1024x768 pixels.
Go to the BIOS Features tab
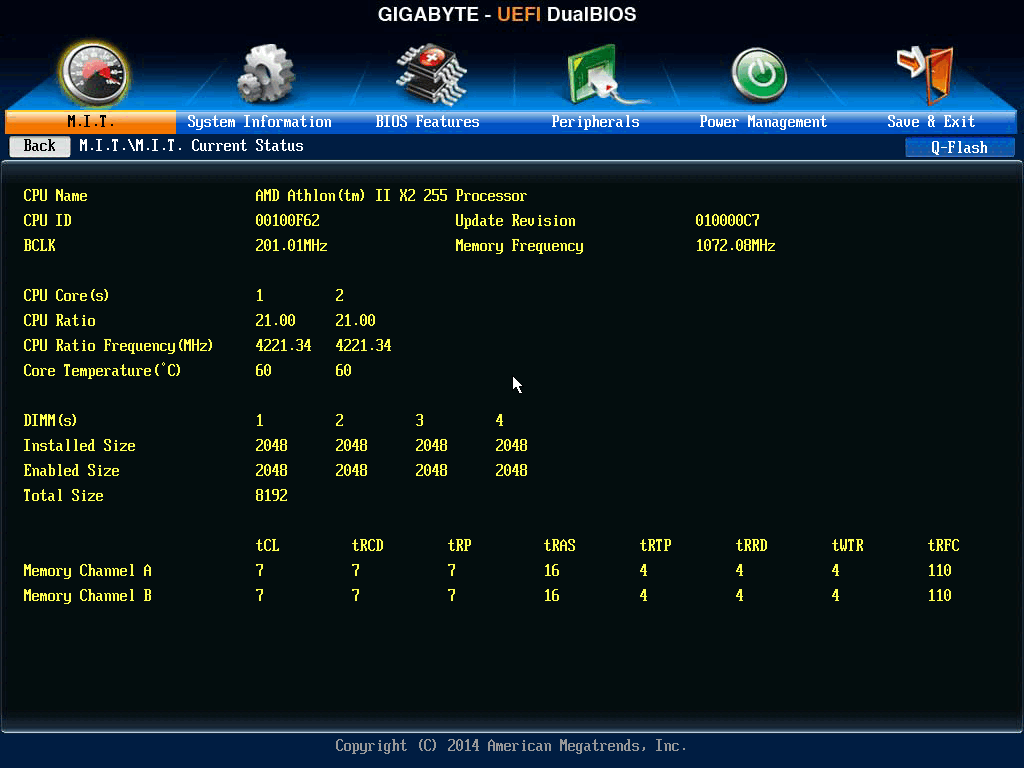click(427, 121)
